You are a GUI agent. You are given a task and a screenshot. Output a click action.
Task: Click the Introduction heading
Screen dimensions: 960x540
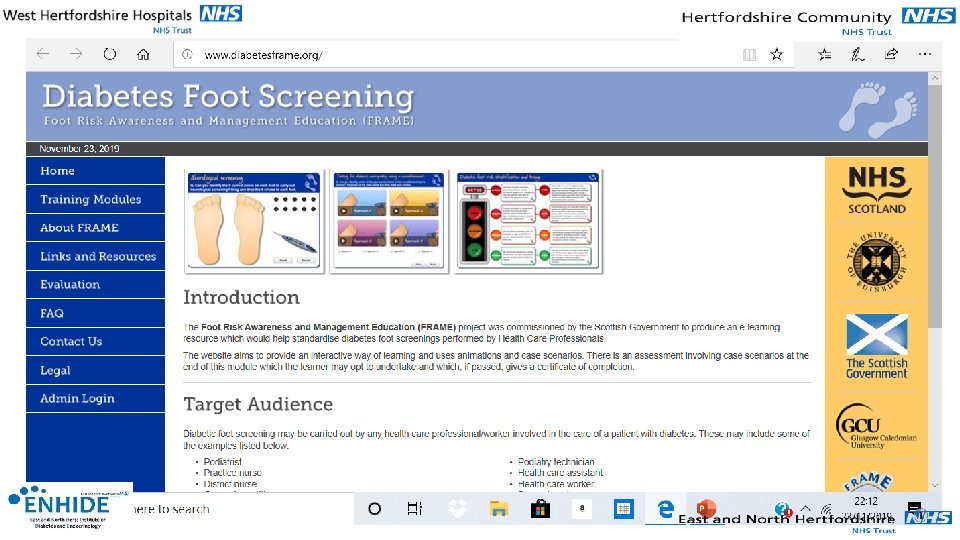241,298
